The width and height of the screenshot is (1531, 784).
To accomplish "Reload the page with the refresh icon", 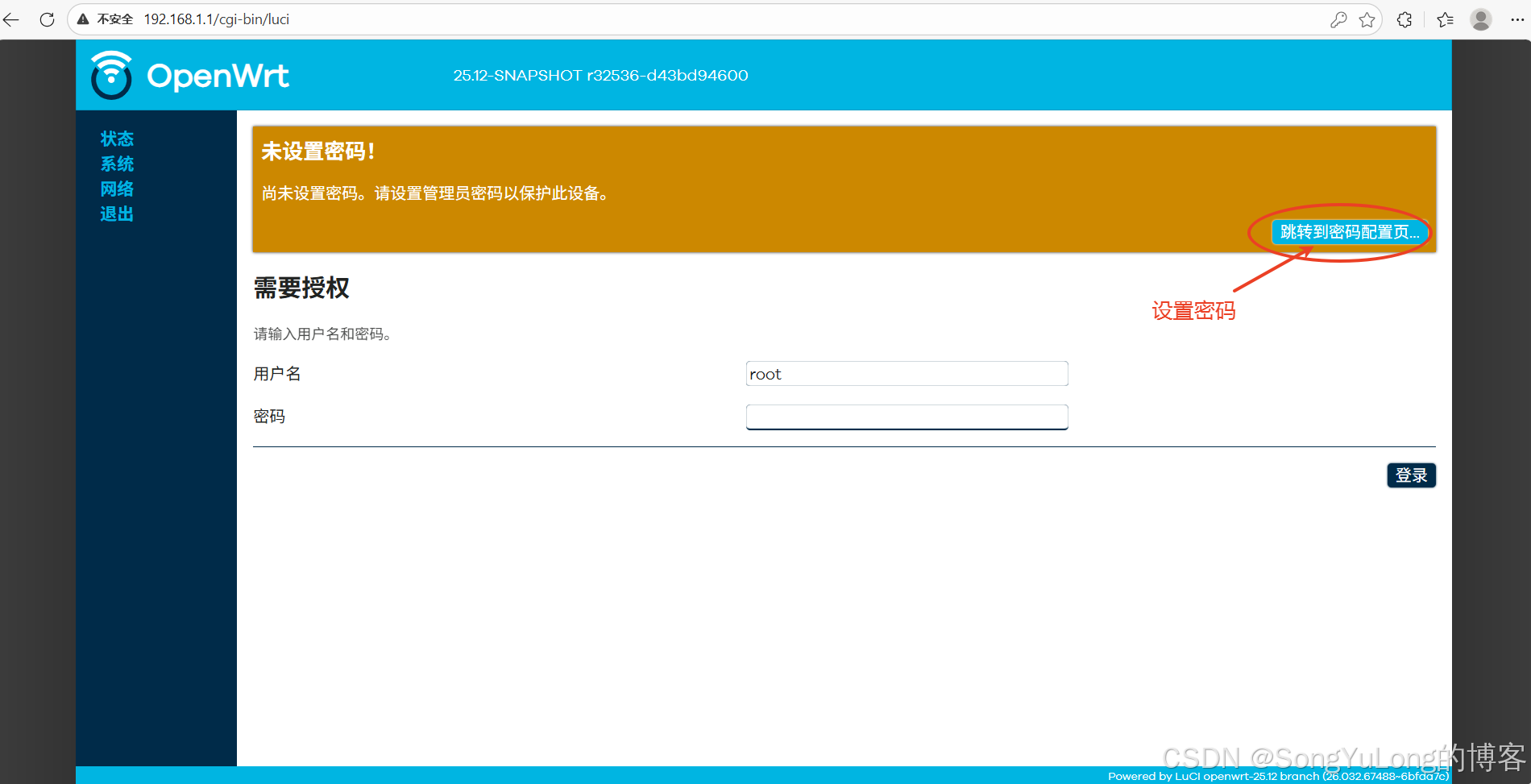I will coord(48,19).
